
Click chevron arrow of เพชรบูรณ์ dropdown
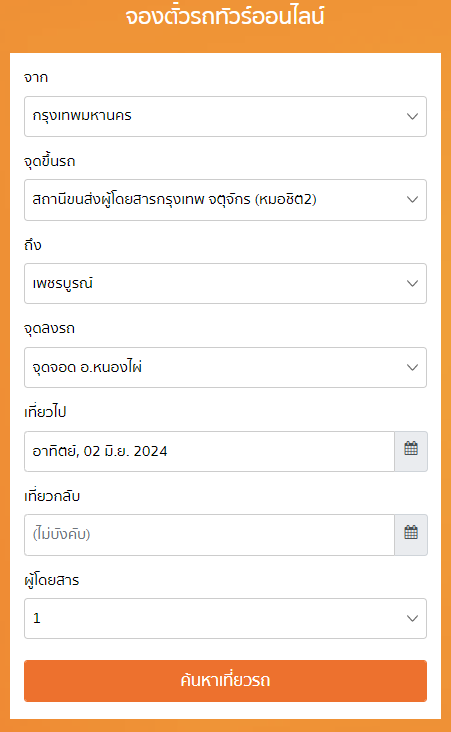[412, 283]
